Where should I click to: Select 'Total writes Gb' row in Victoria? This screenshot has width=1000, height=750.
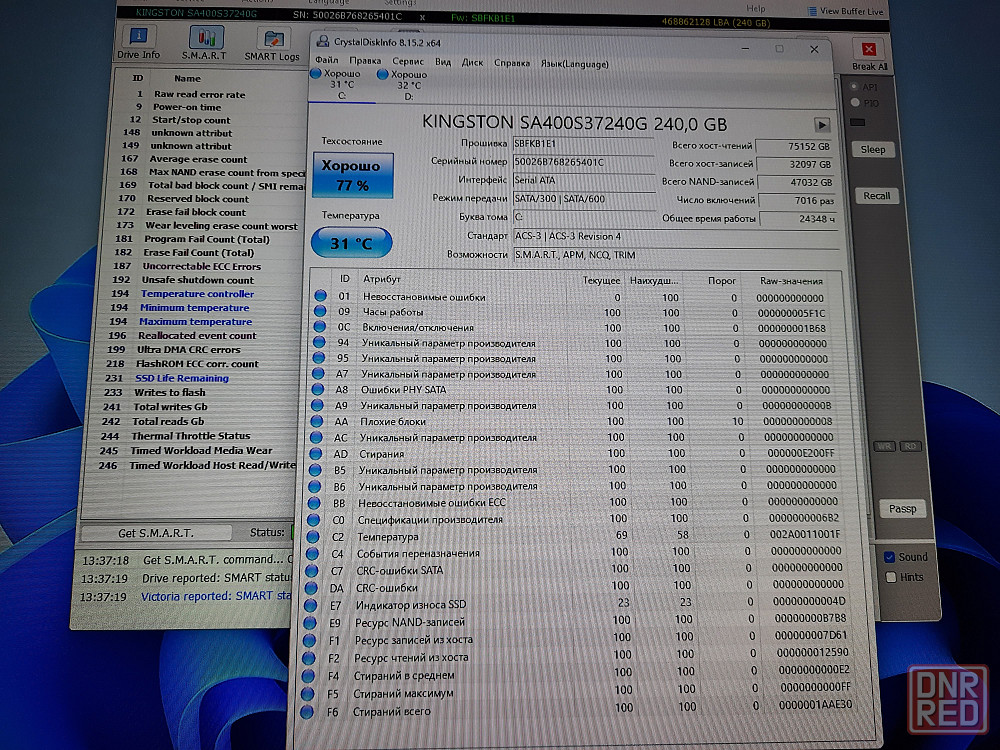coord(170,407)
